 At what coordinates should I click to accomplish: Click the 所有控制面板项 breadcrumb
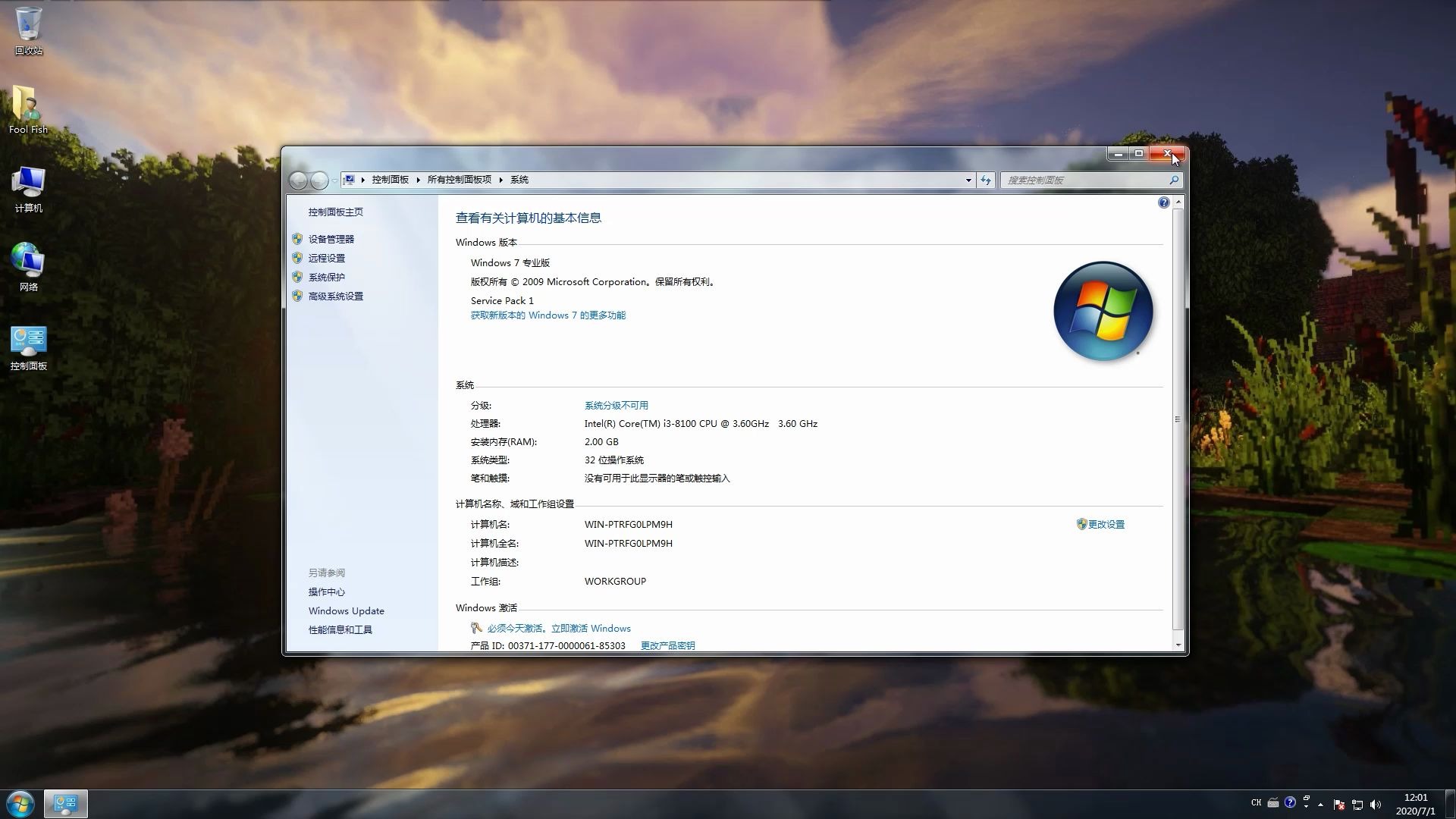(459, 180)
